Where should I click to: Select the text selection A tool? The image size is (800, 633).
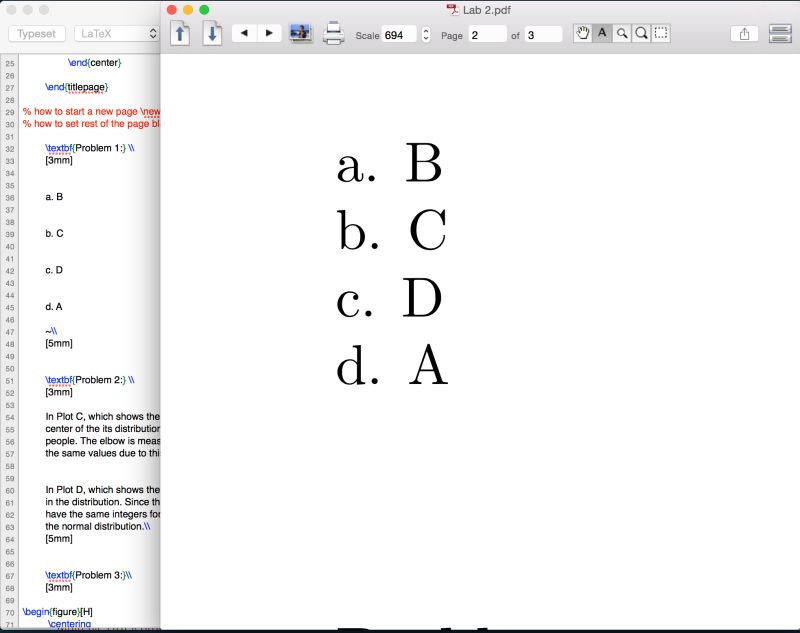(x=602, y=34)
